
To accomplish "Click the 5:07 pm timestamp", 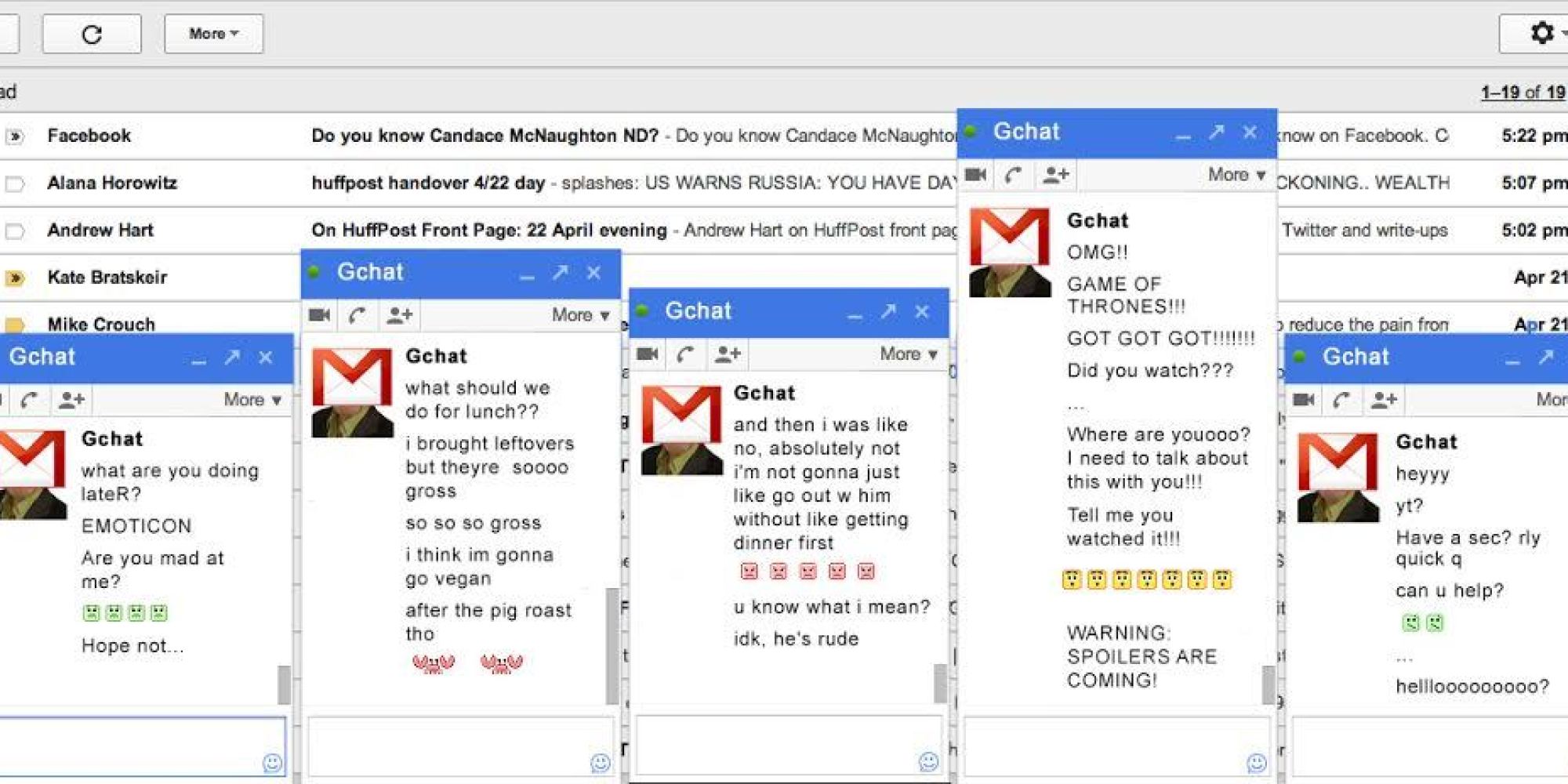I will tap(1534, 183).
